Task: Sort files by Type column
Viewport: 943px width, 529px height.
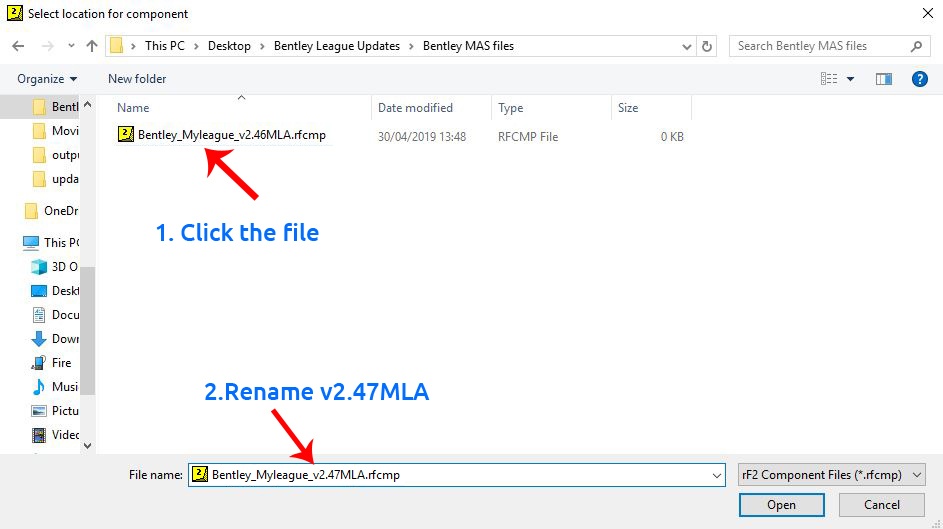Action: pos(511,108)
